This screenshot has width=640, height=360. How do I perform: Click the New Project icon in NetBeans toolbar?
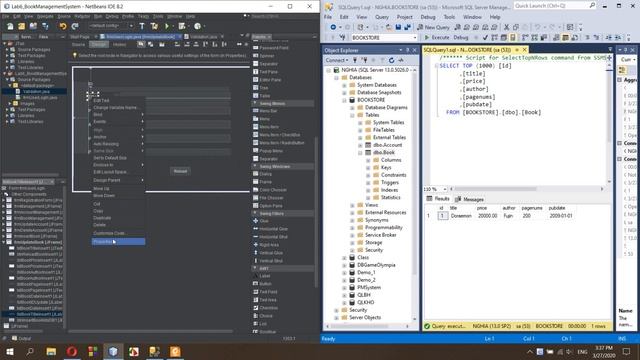point(21,26)
